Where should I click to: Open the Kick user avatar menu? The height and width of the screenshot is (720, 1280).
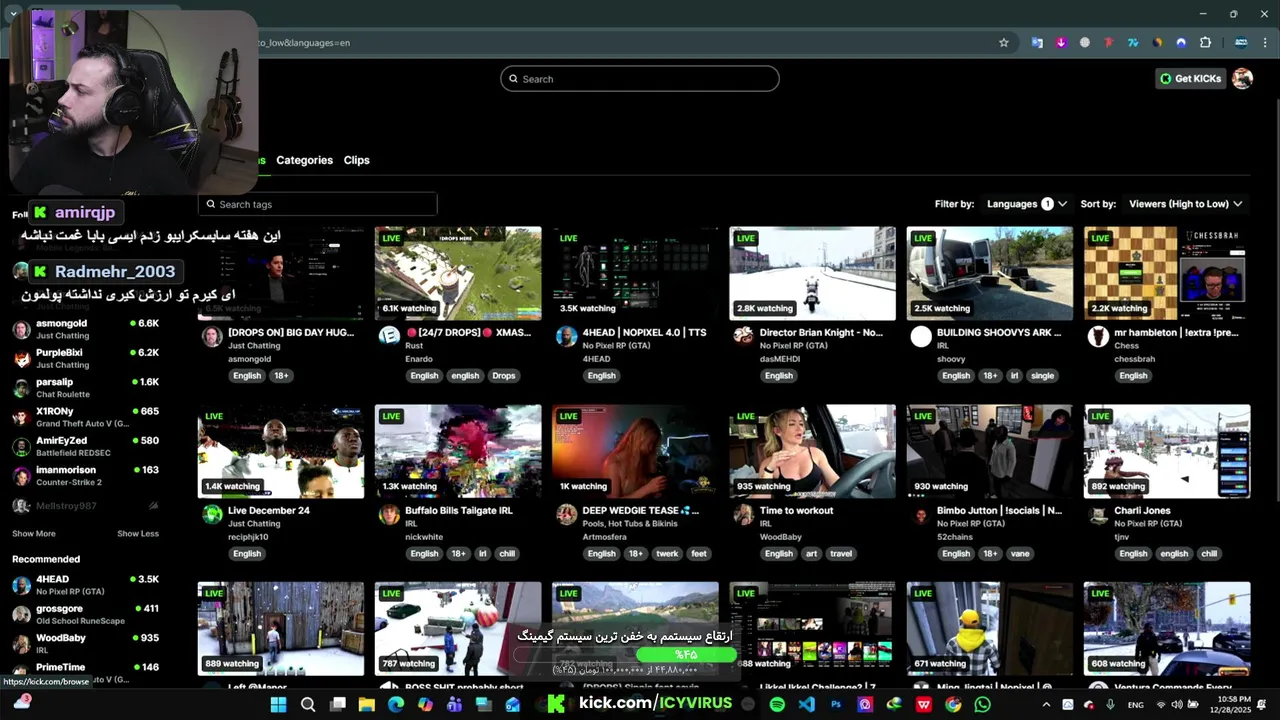[1242, 78]
